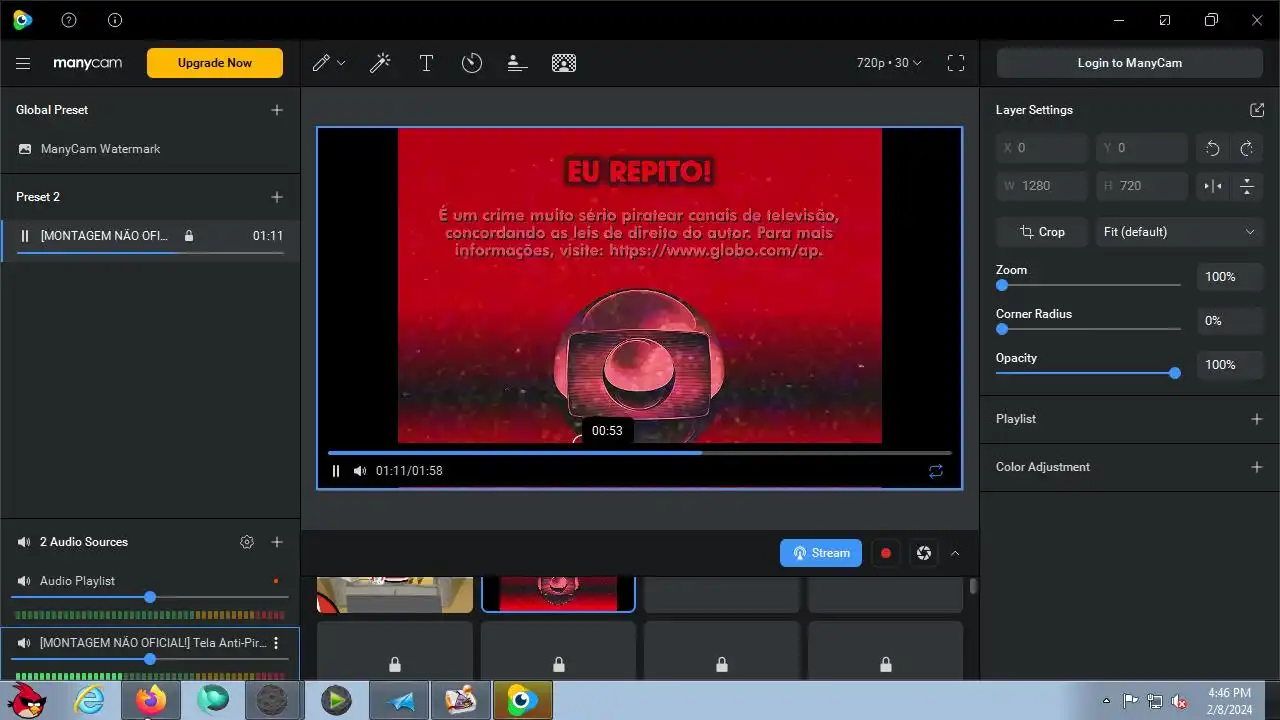Click the volume icon in system tray

(x=1180, y=701)
